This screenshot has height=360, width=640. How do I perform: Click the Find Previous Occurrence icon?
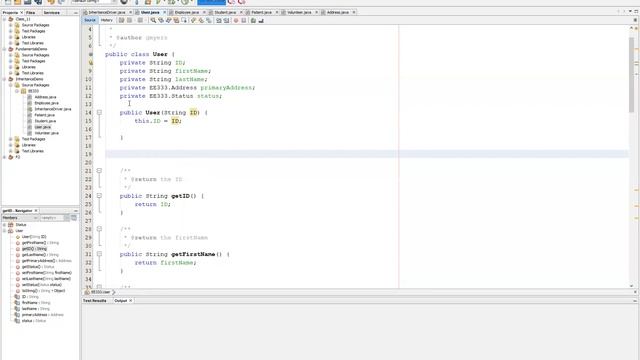(x=160, y=20)
